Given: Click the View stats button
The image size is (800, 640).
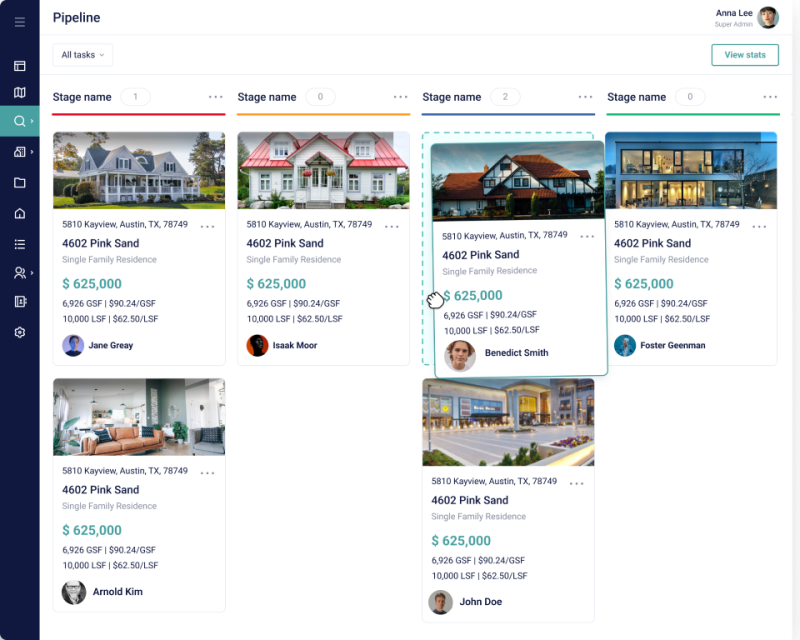Looking at the screenshot, I should click(745, 55).
